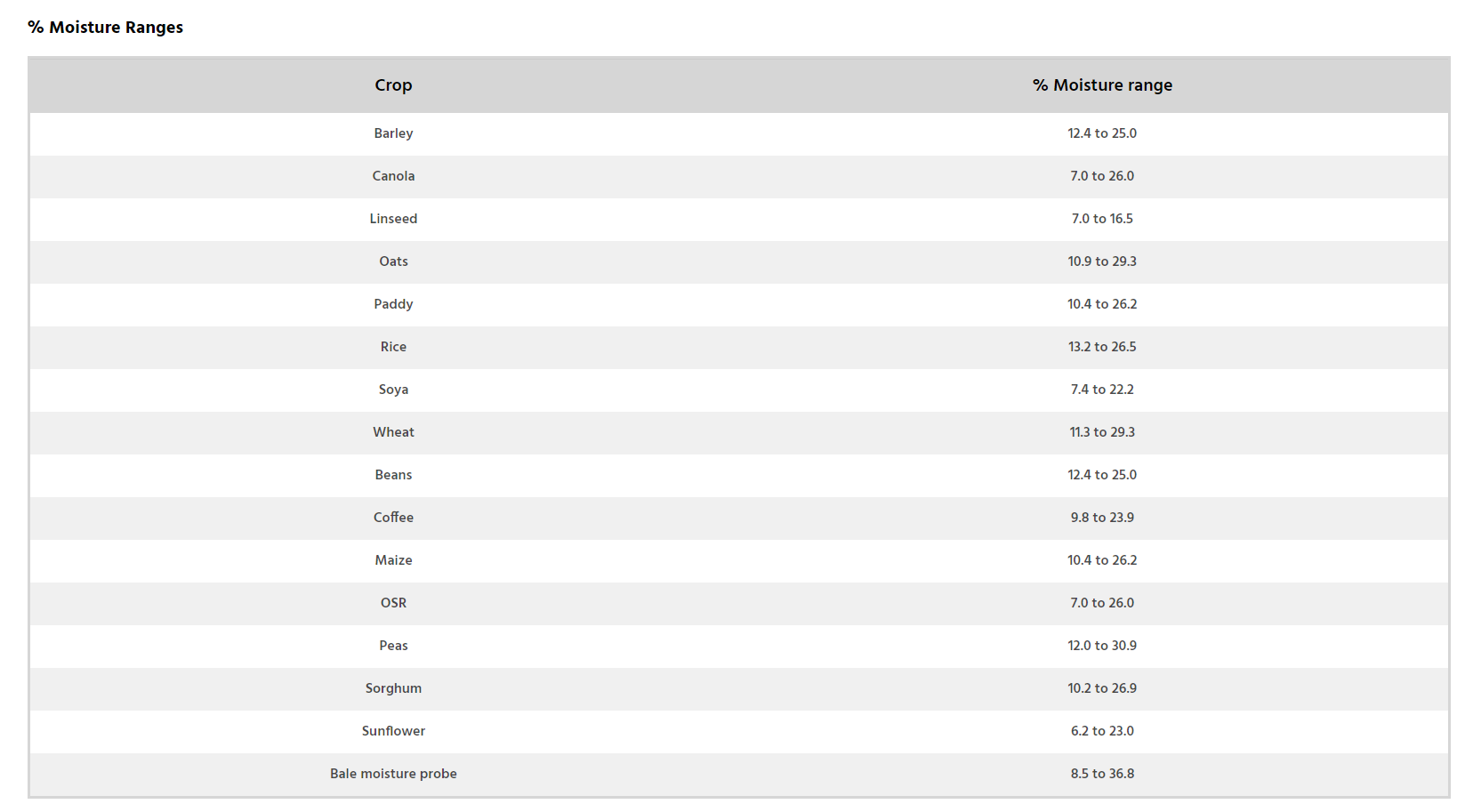Click Coffee moisture range 9.8 to 23.9

[1102, 518]
